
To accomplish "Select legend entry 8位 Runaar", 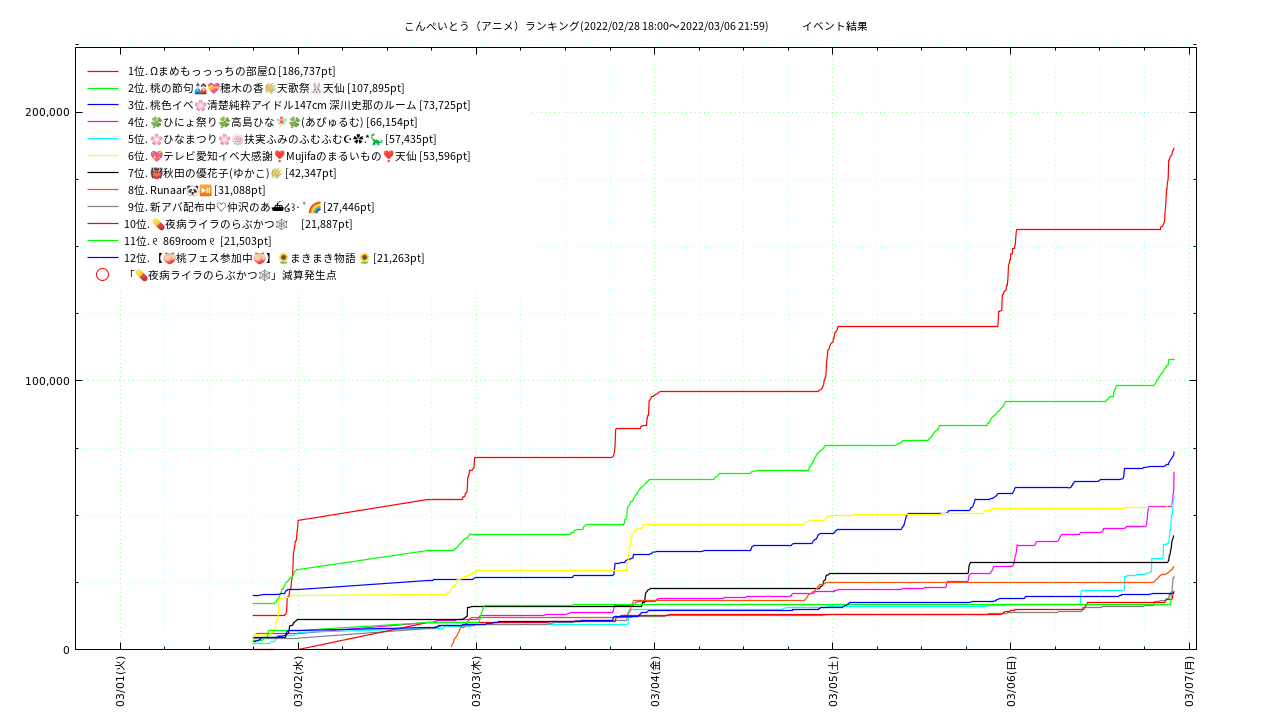I will tap(196, 190).
